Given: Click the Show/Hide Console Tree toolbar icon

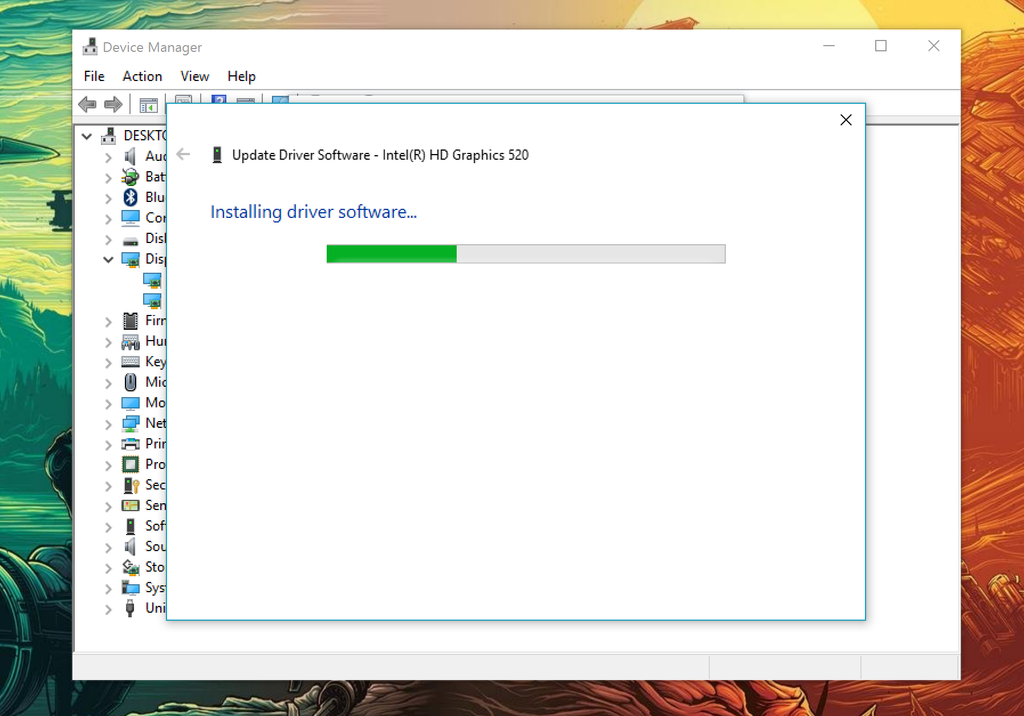Looking at the screenshot, I should 147,104.
